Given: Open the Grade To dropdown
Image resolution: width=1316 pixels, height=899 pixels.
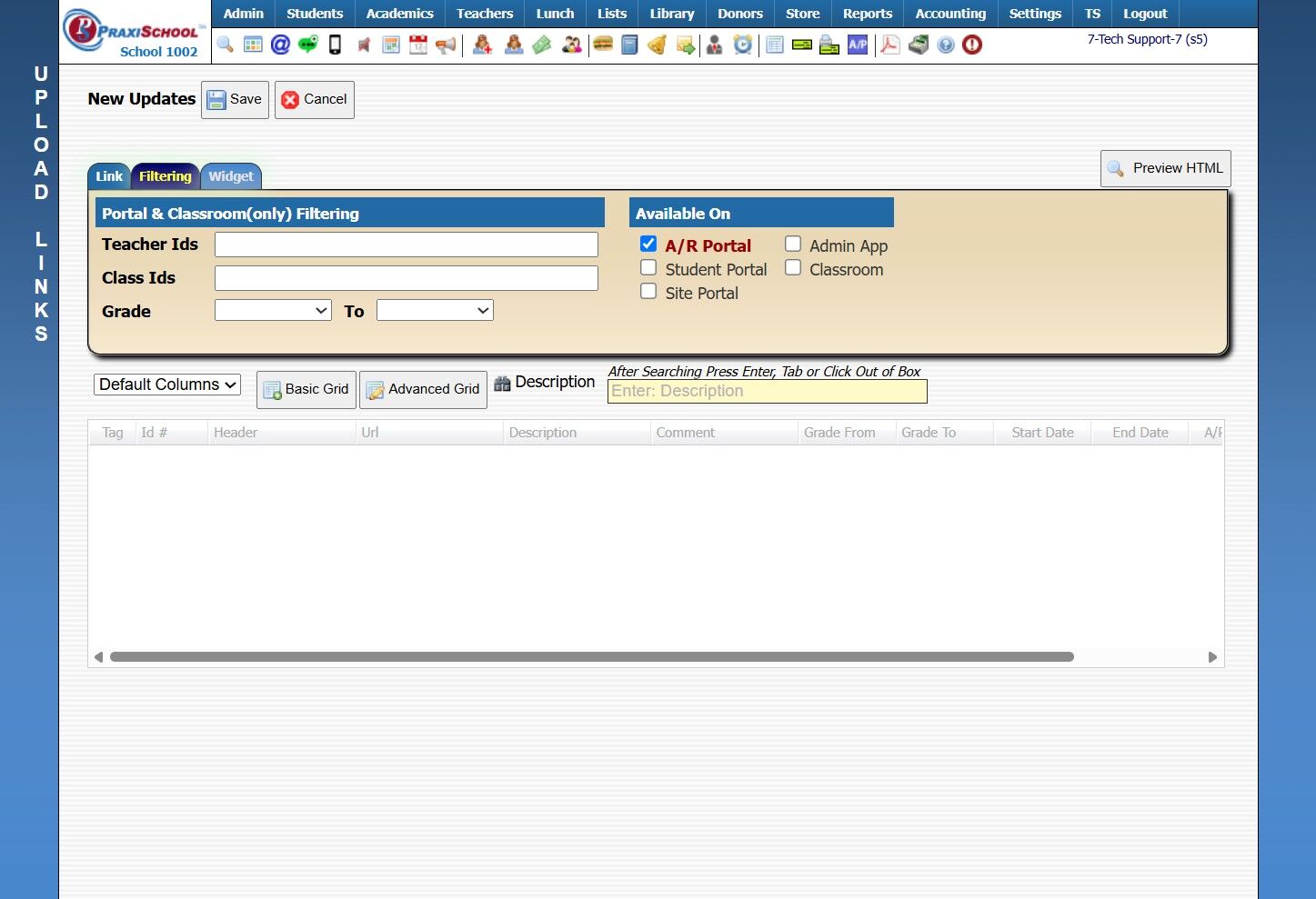Looking at the screenshot, I should click(x=435, y=310).
